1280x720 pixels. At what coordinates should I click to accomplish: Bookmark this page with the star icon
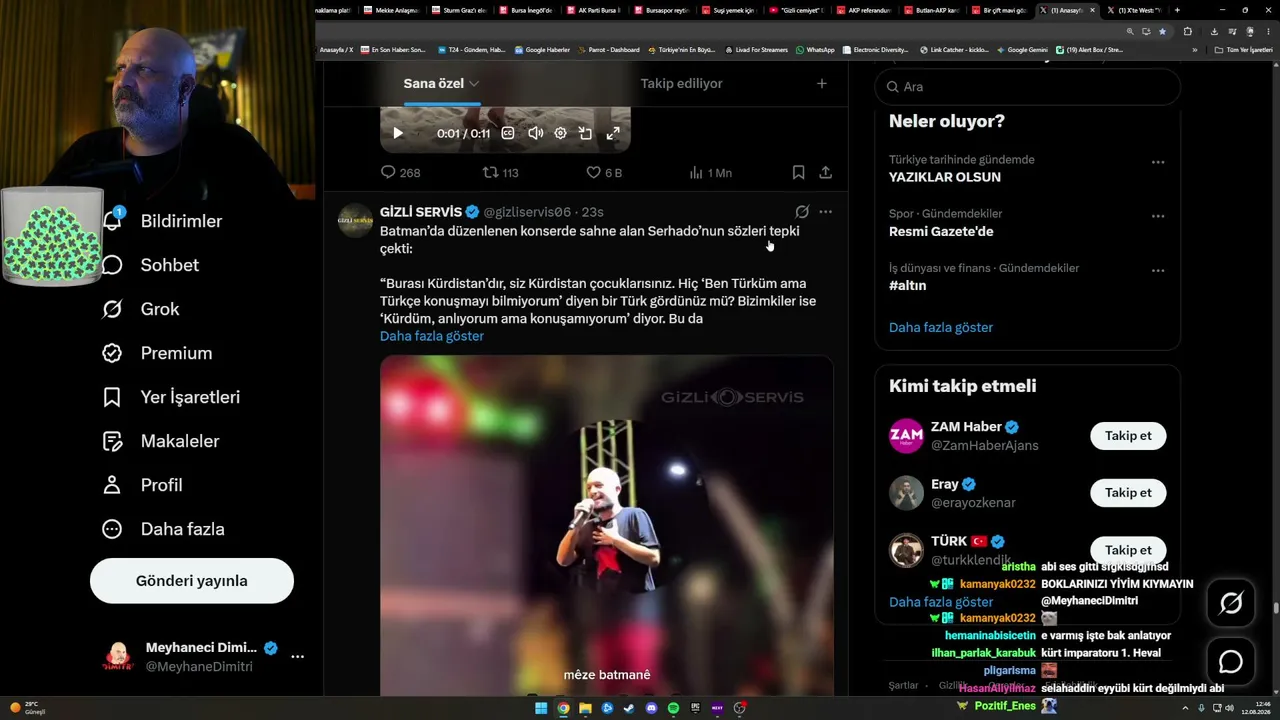(x=1162, y=31)
